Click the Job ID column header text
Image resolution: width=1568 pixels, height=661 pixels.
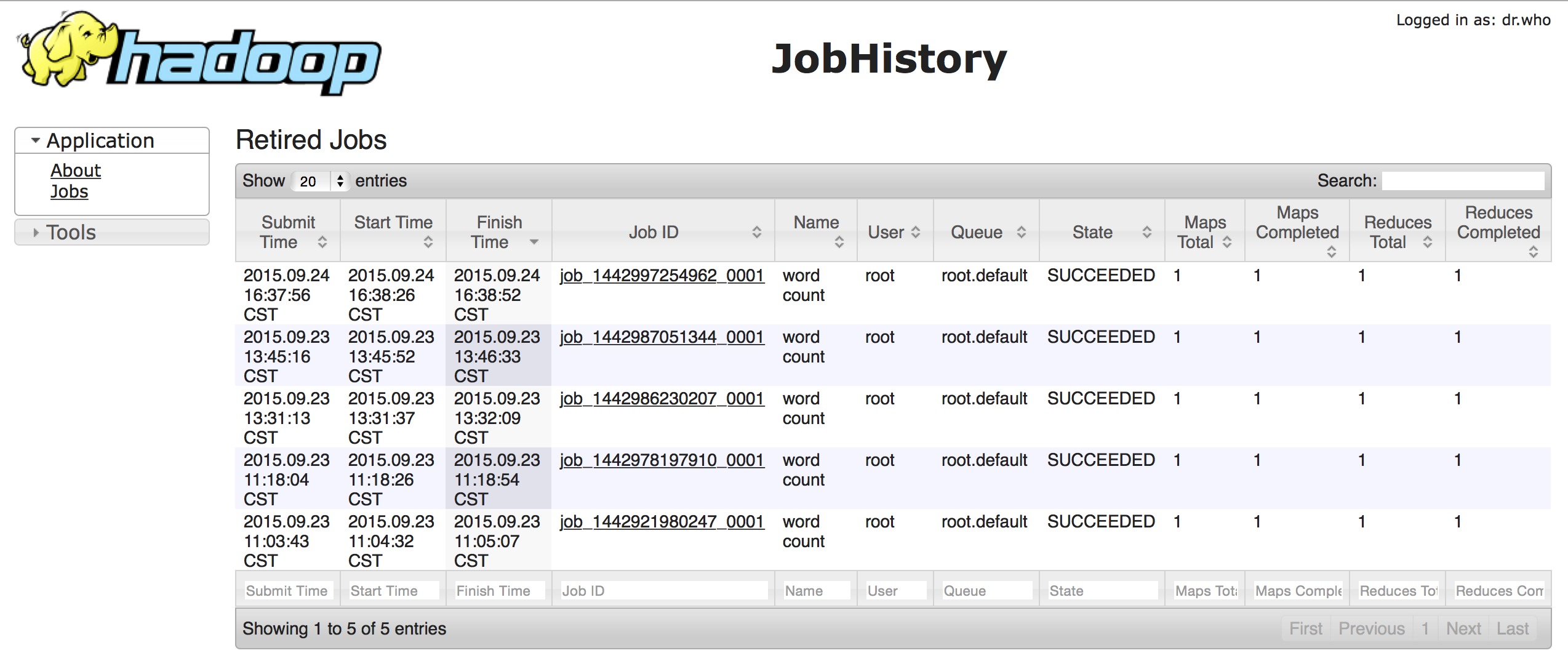654,232
